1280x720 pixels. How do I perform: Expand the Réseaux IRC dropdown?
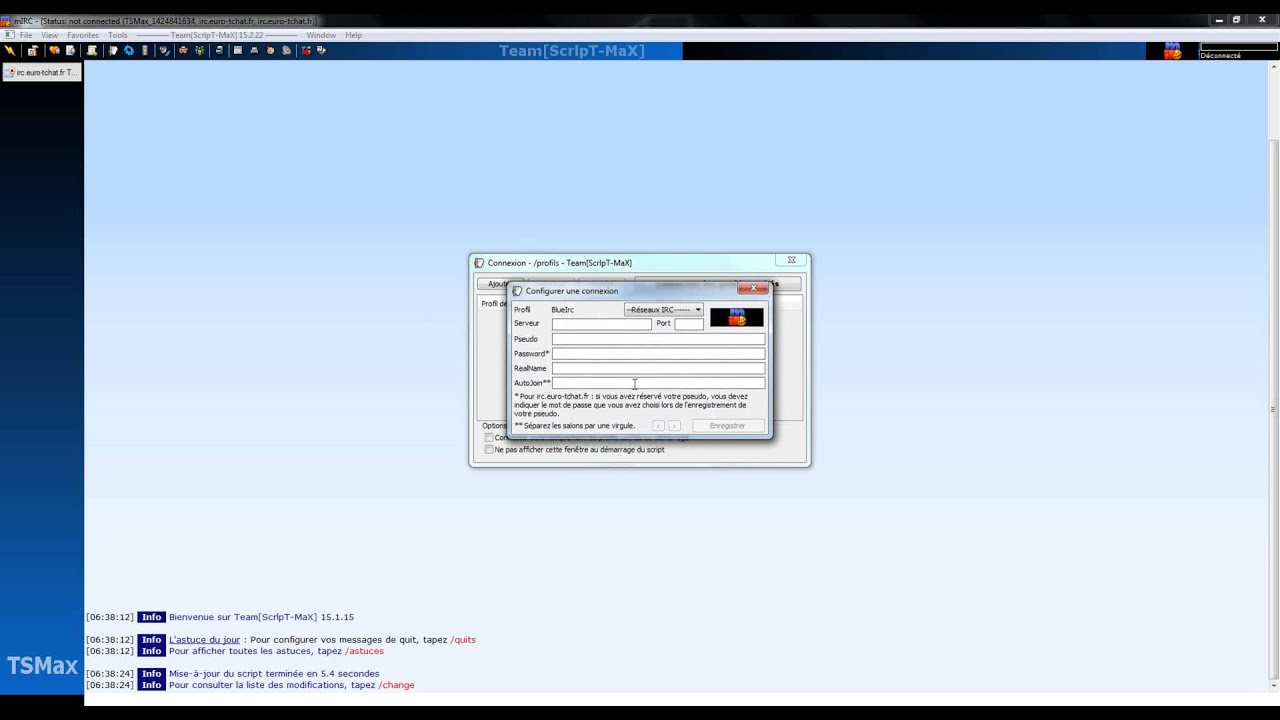pos(664,310)
